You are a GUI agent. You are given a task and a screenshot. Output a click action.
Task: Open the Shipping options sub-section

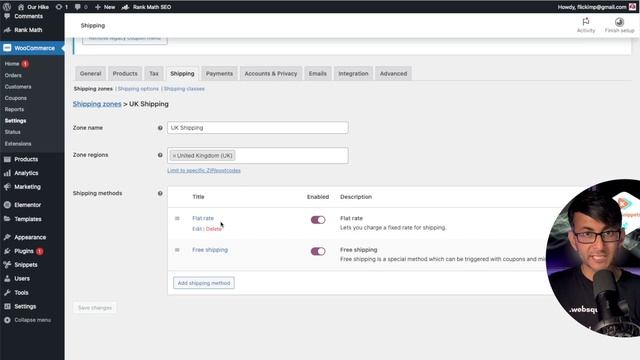pyautogui.click(x=138, y=89)
